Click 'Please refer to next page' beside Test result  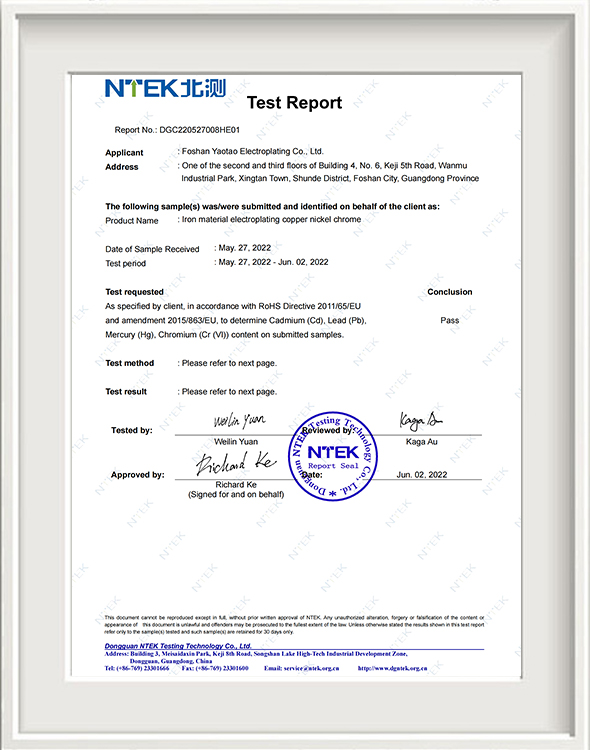229,392
